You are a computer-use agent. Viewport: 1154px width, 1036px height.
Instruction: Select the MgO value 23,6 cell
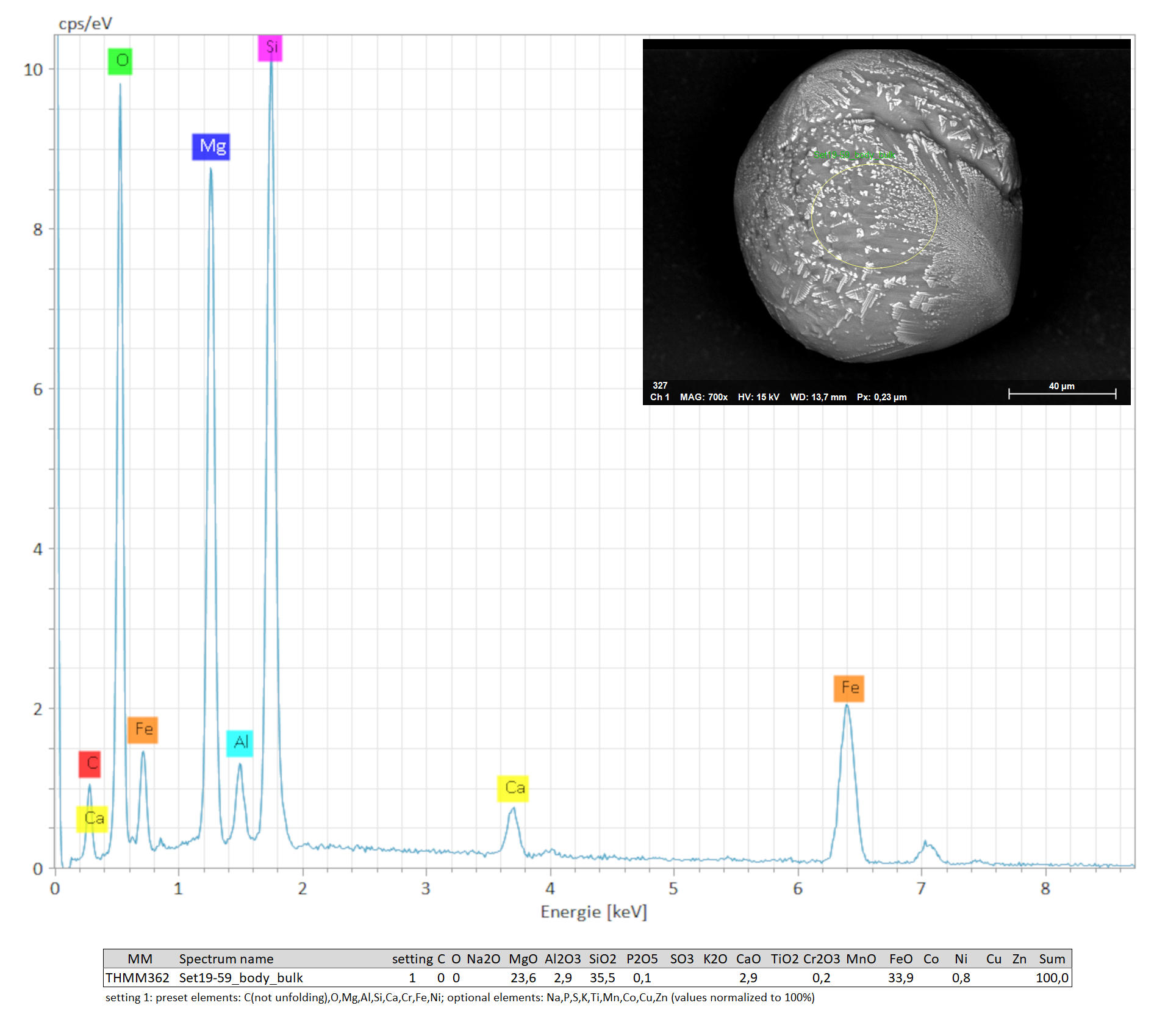523,978
